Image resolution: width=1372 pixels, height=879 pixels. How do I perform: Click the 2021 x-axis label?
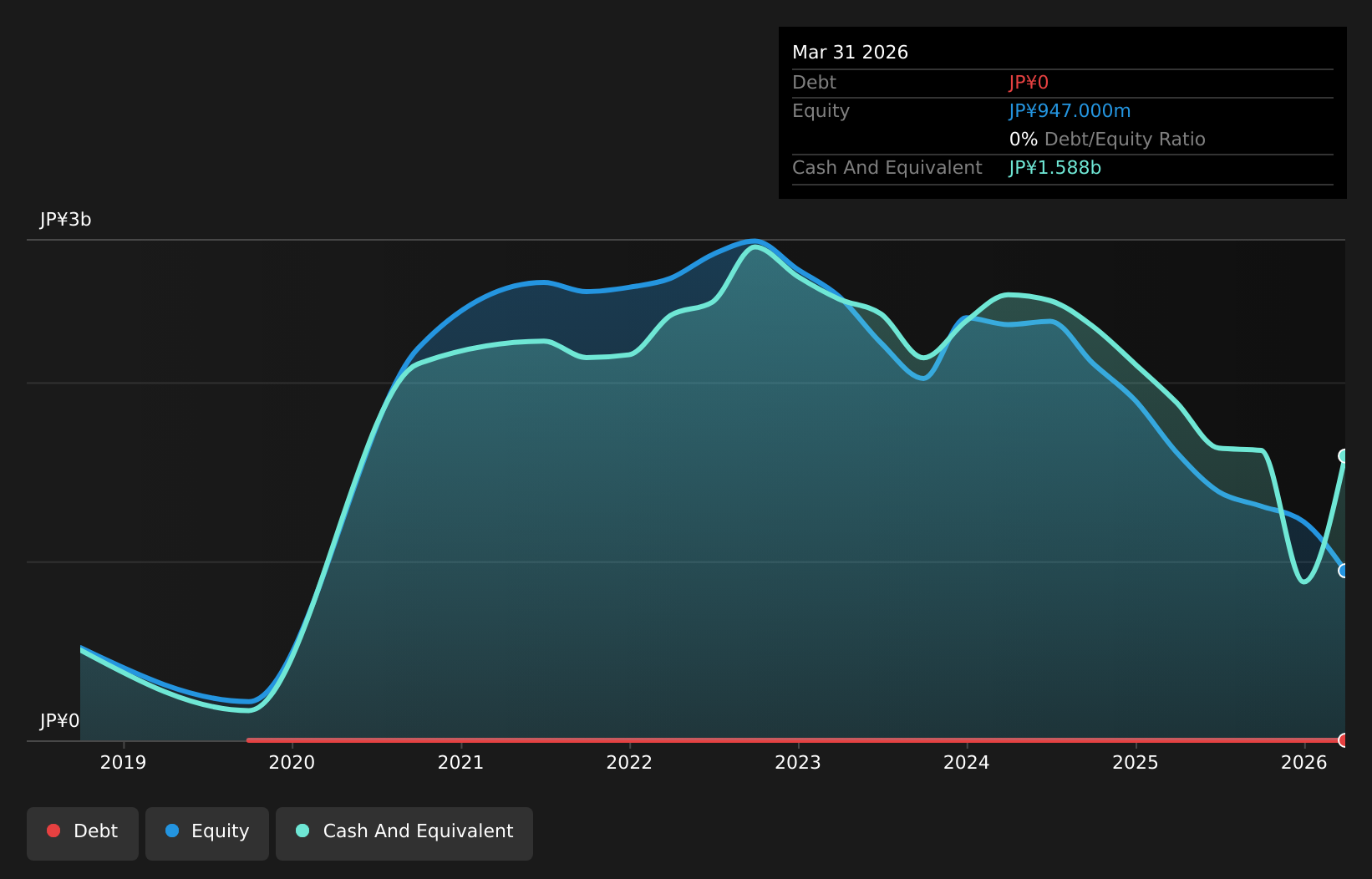tap(460, 763)
